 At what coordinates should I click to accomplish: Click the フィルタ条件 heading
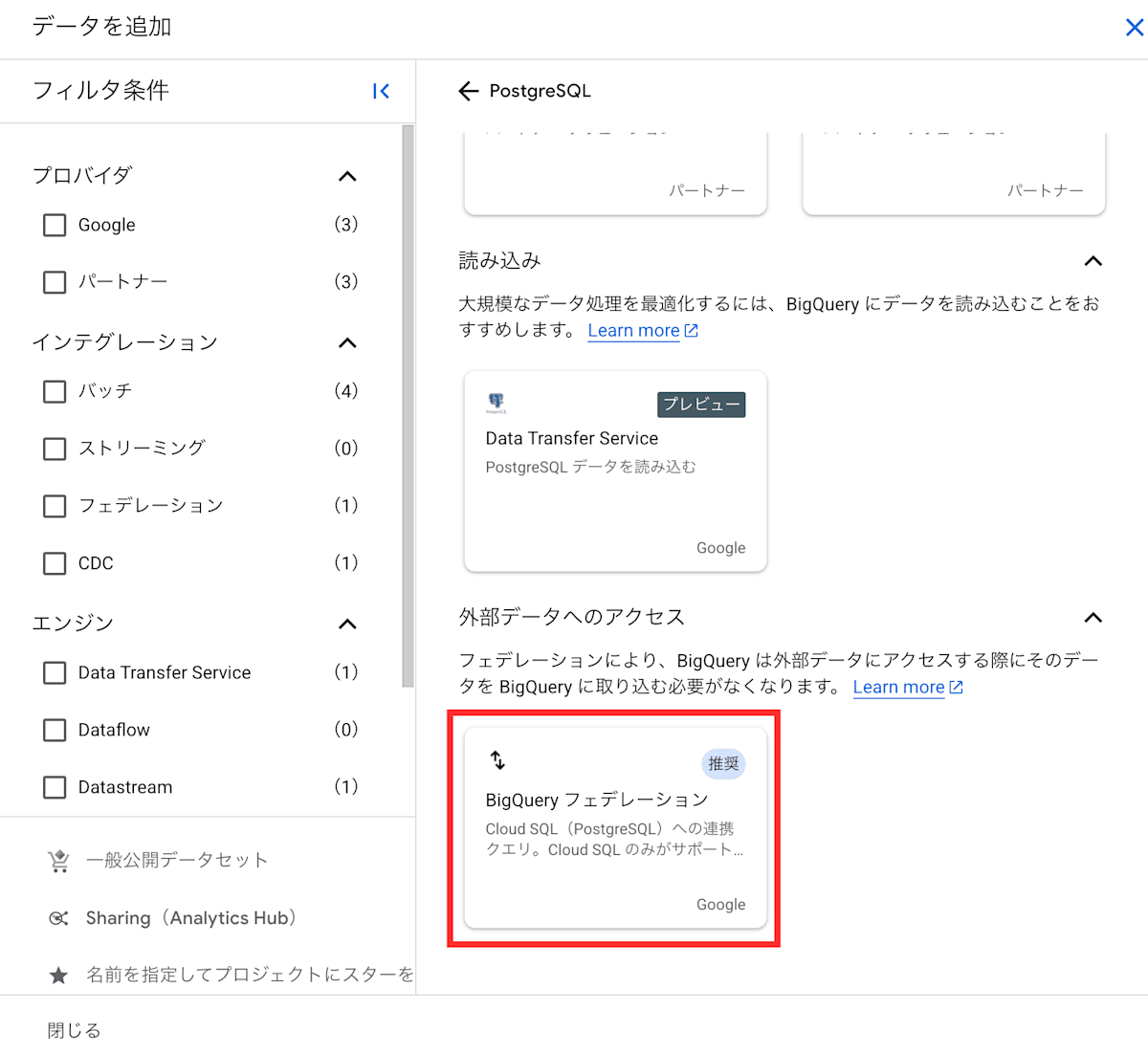point(100,91)
